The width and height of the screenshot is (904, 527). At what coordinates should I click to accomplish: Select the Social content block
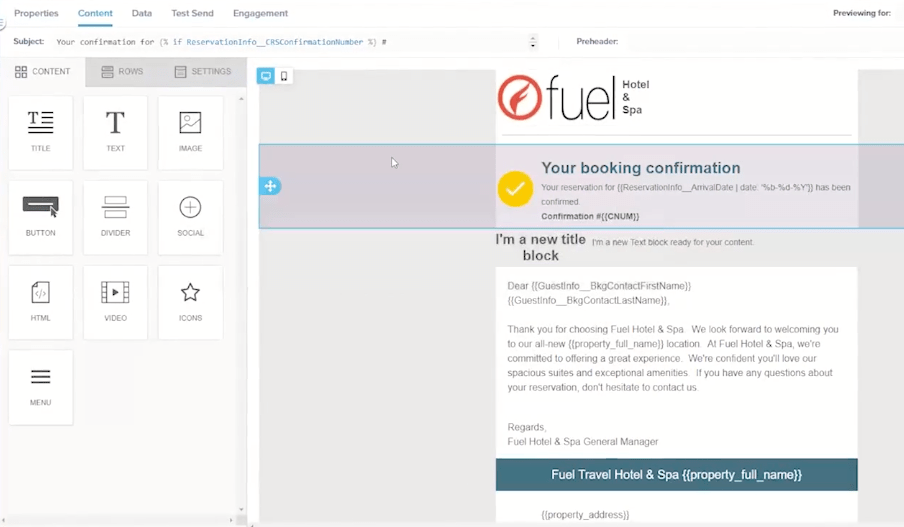190,217
